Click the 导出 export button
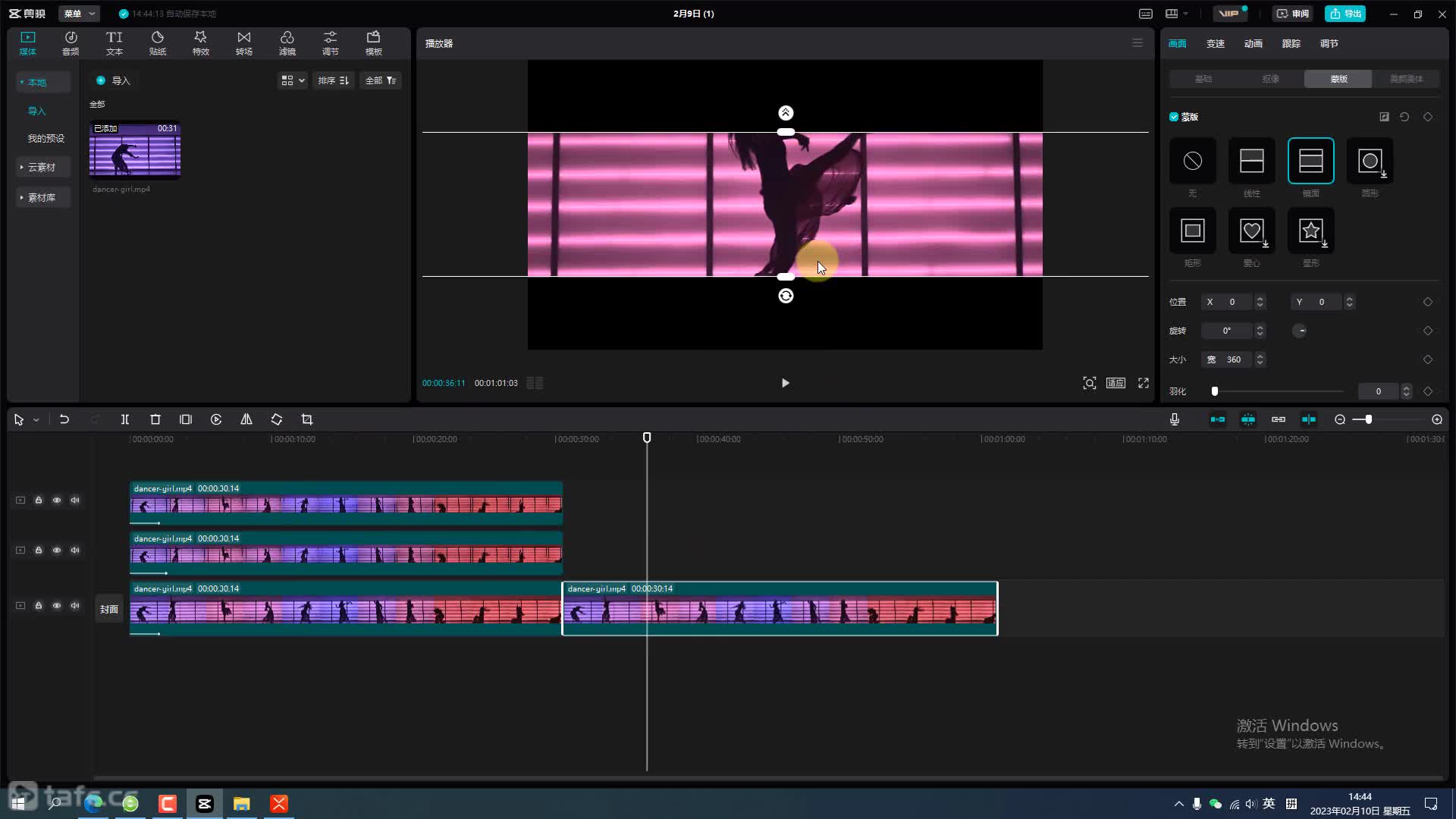 pos(1345,14)
